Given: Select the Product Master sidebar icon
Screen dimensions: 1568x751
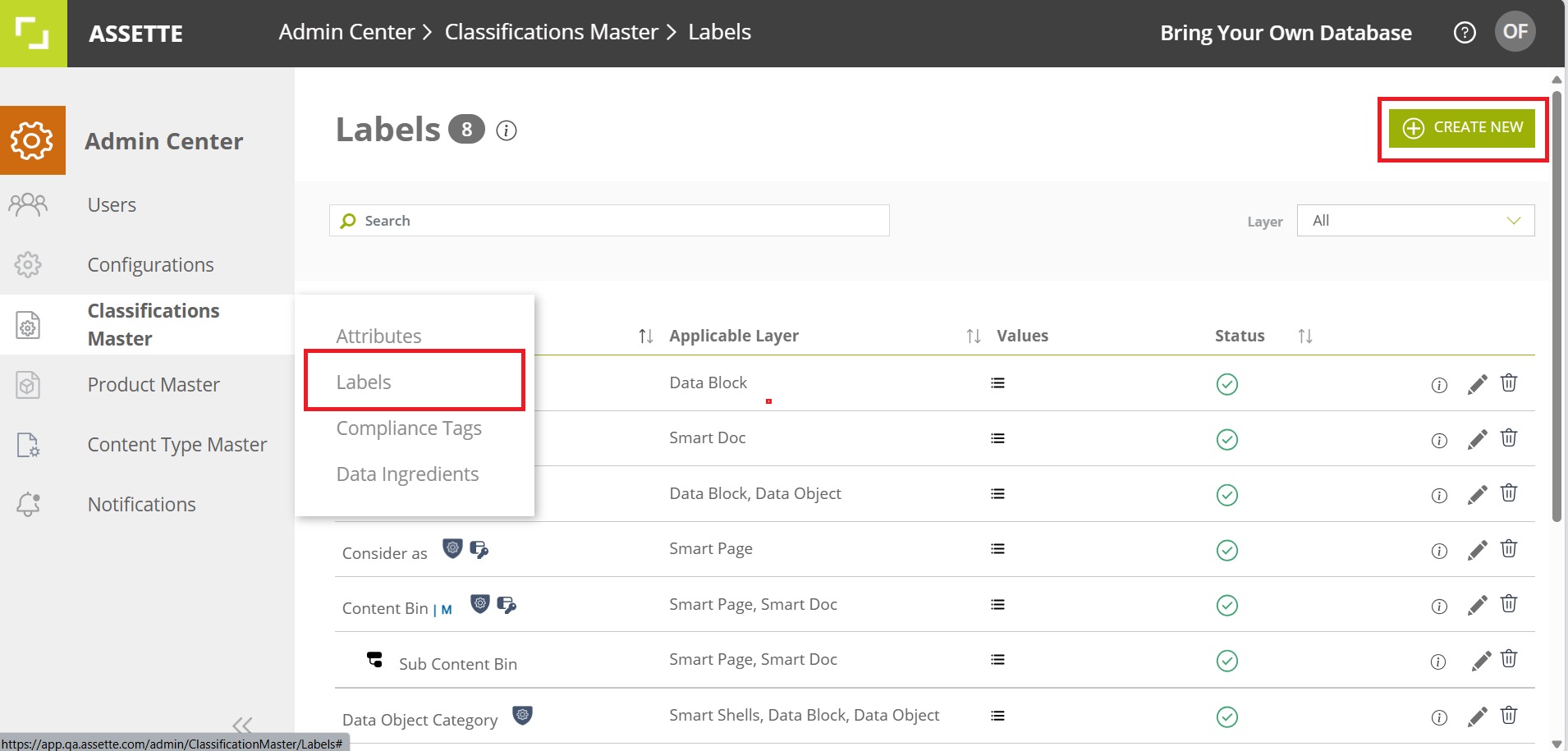Looking at the screenshot, I should pyautogui.click(x=27, y=384).
